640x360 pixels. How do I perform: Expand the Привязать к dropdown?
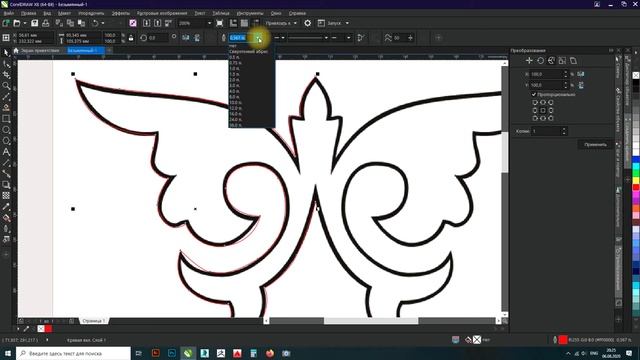click(295, 23)
